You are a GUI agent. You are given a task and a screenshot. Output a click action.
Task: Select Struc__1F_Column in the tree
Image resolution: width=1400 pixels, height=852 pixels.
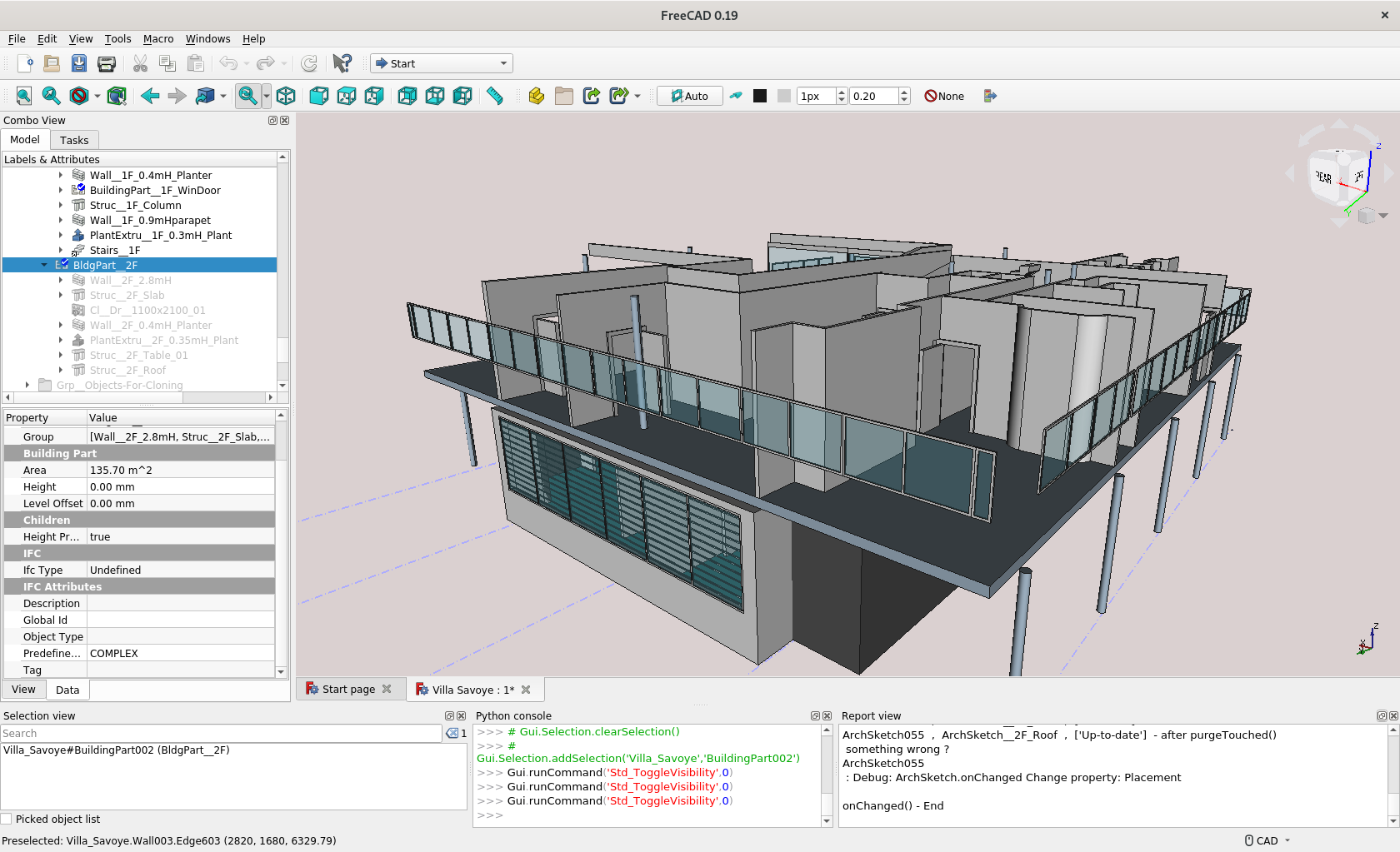pos(135,205)
